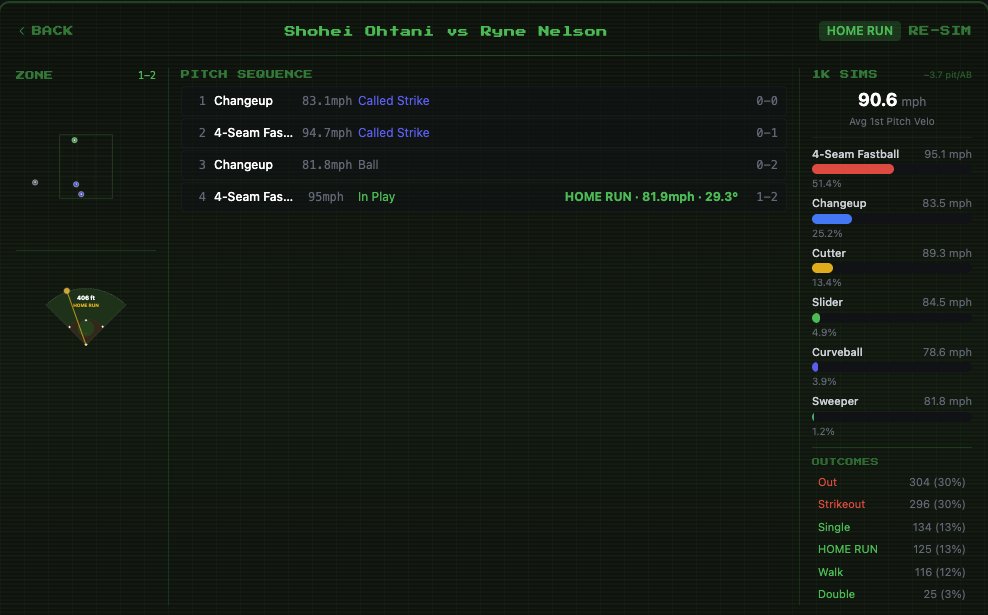Screen dimensions: 988x615
Task: Click the Cutter pitch label
Action: 829,253
